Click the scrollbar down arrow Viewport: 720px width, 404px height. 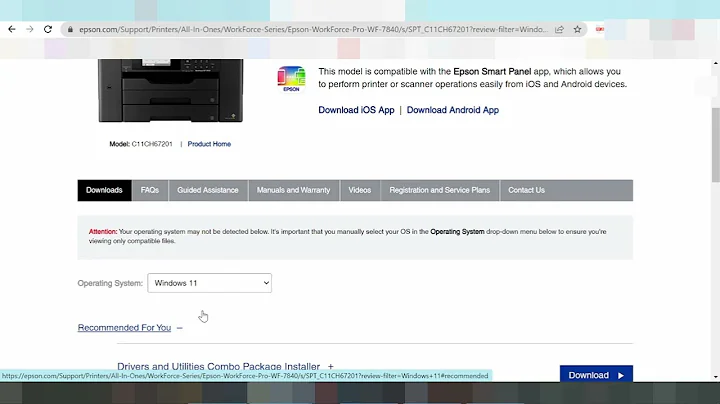coord(716,377)
